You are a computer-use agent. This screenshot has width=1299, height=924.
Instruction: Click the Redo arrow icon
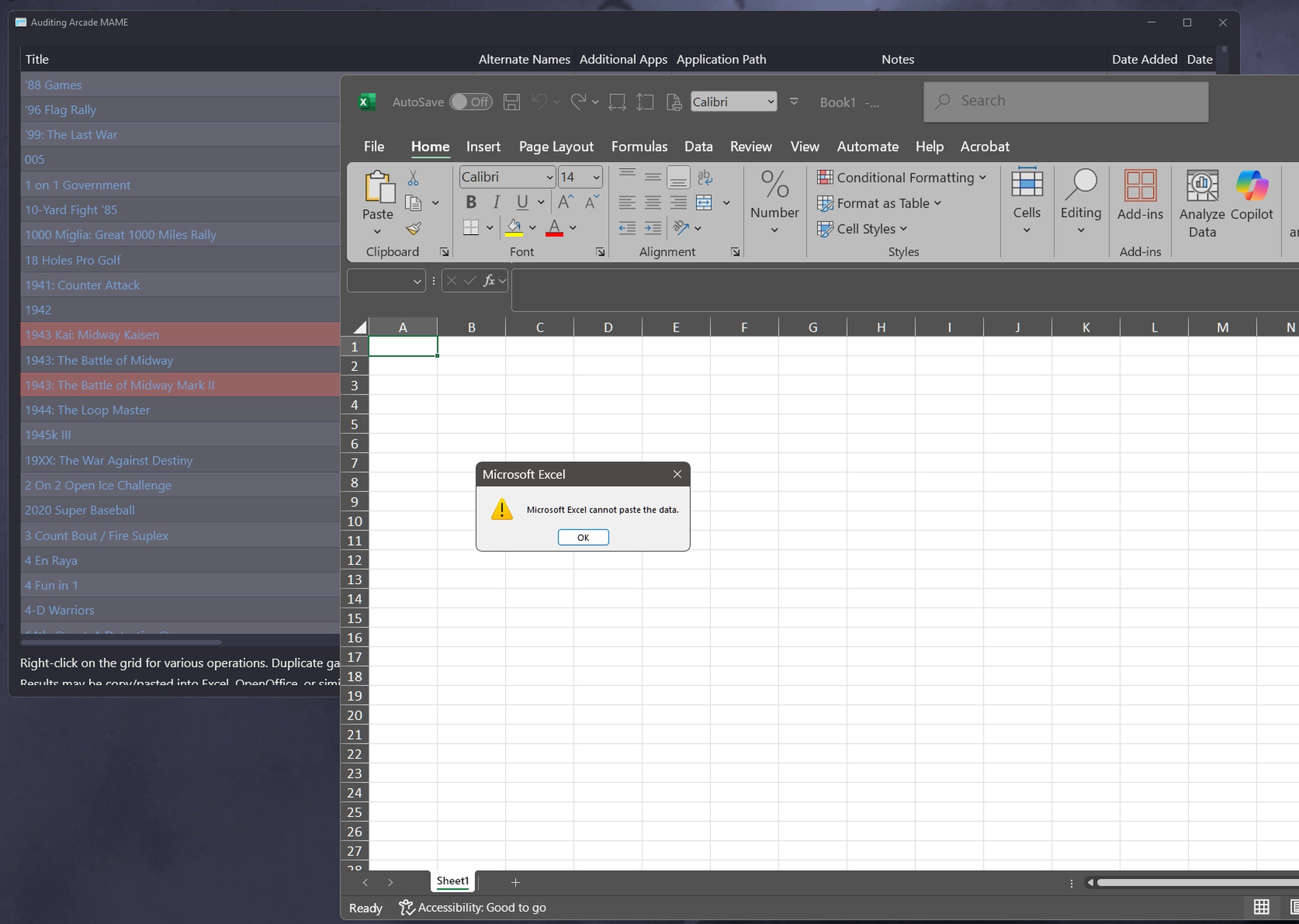pyautogui.click(x=578, y=102)
